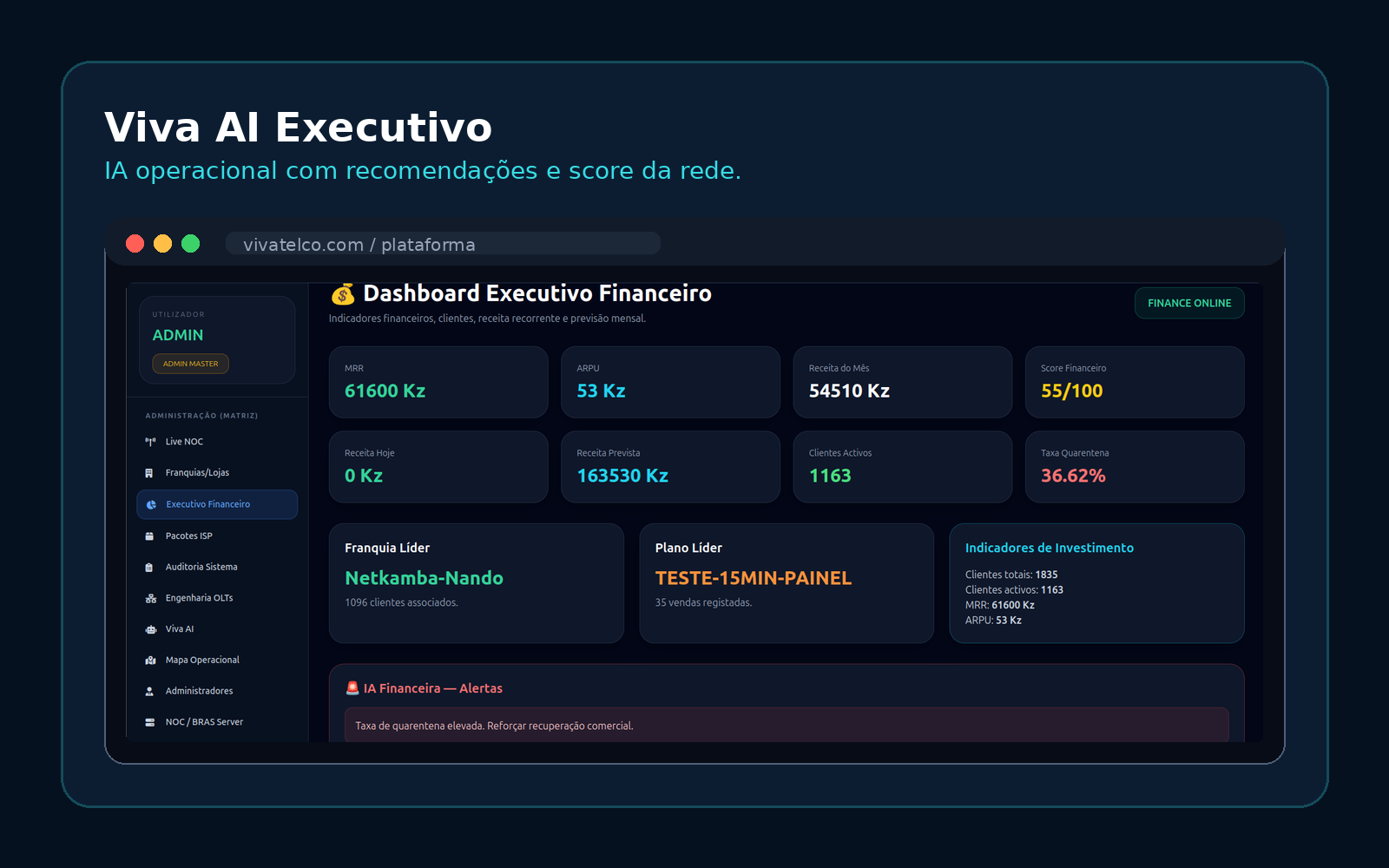
Task: Click the Dashboard Executivo Financeiro title
Action: pos(537,293)
